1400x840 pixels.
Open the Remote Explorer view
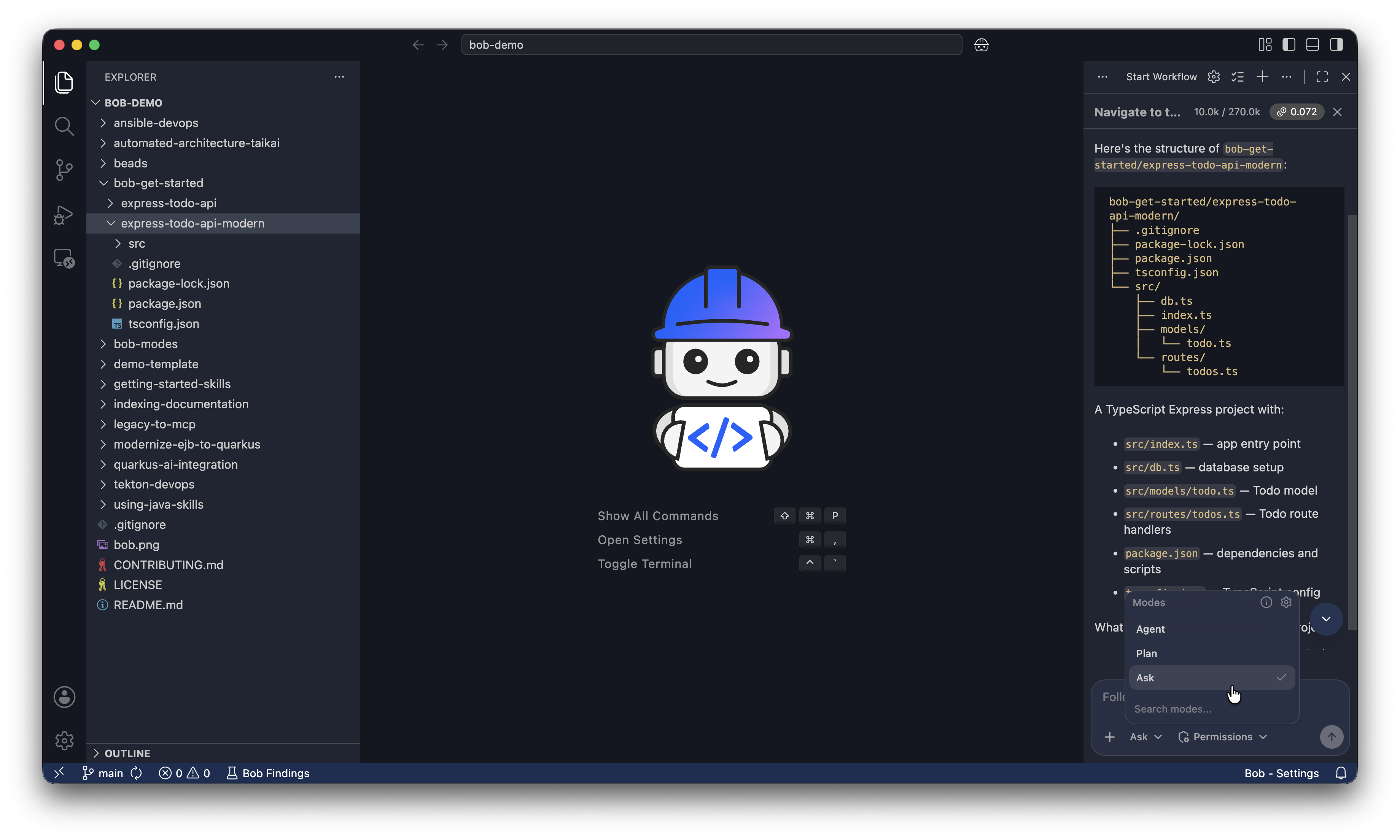tap(64, 259)
